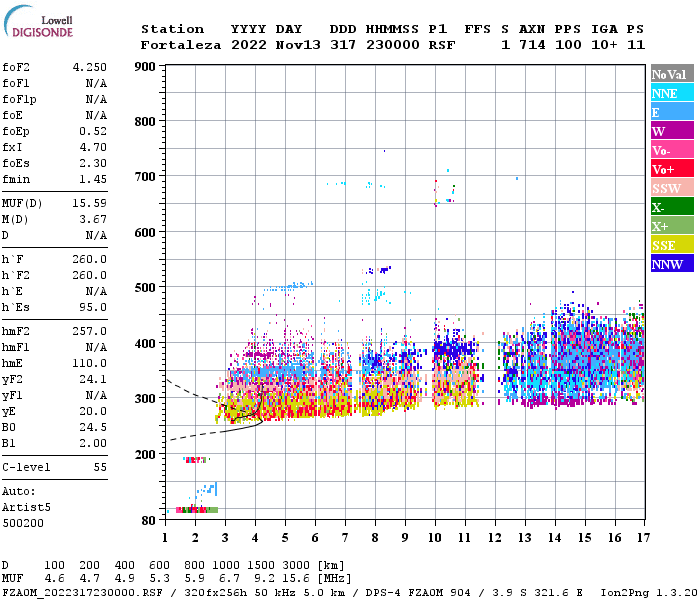The image size is (700, 600).
Task: Click the M(D) value 3.67
Action: [93, 220]
